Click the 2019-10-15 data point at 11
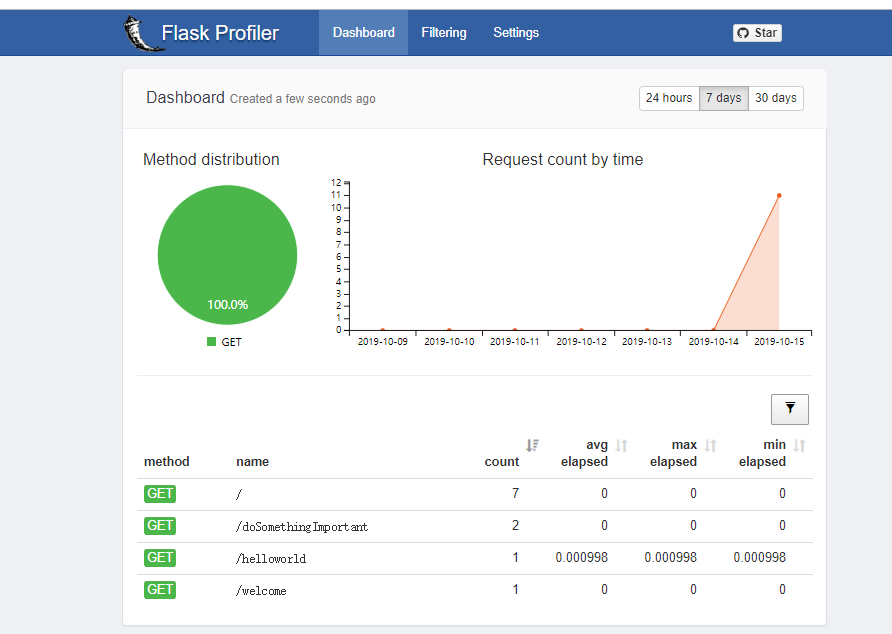892x634 pixels. click(779, 195)
